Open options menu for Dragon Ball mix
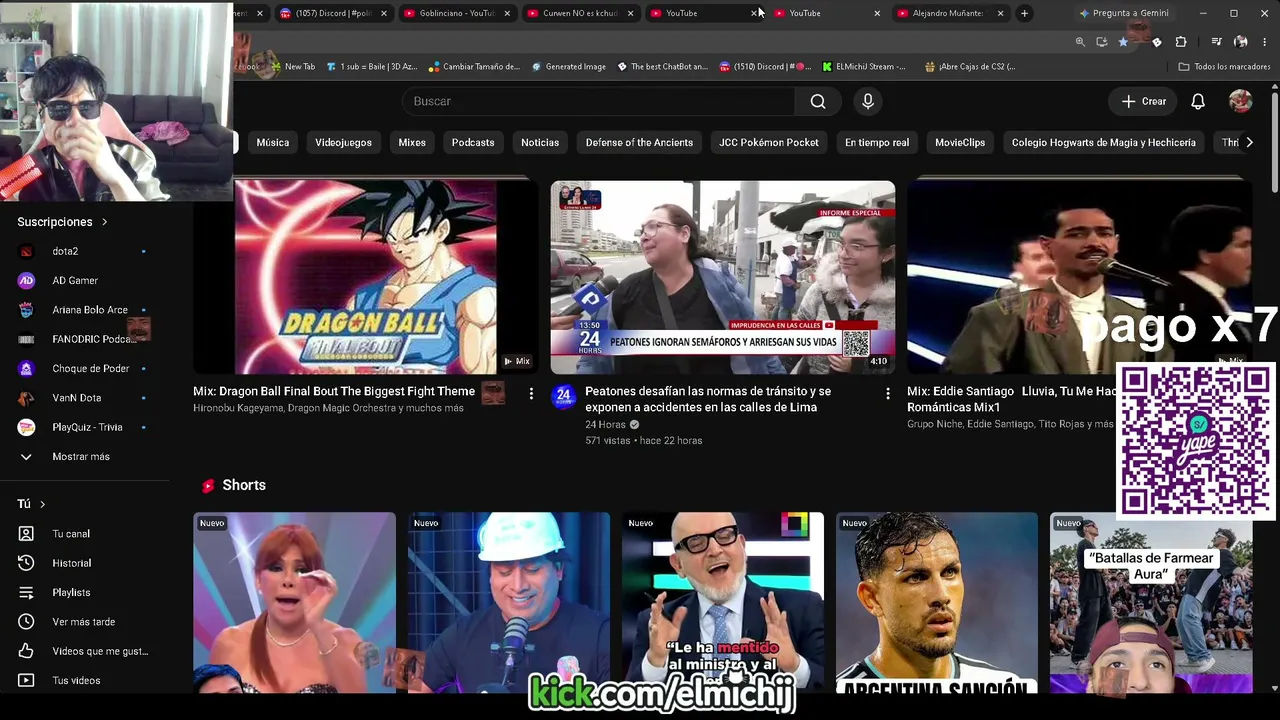Viewport: 1280px width, 720px height. [x=531, y=394]
